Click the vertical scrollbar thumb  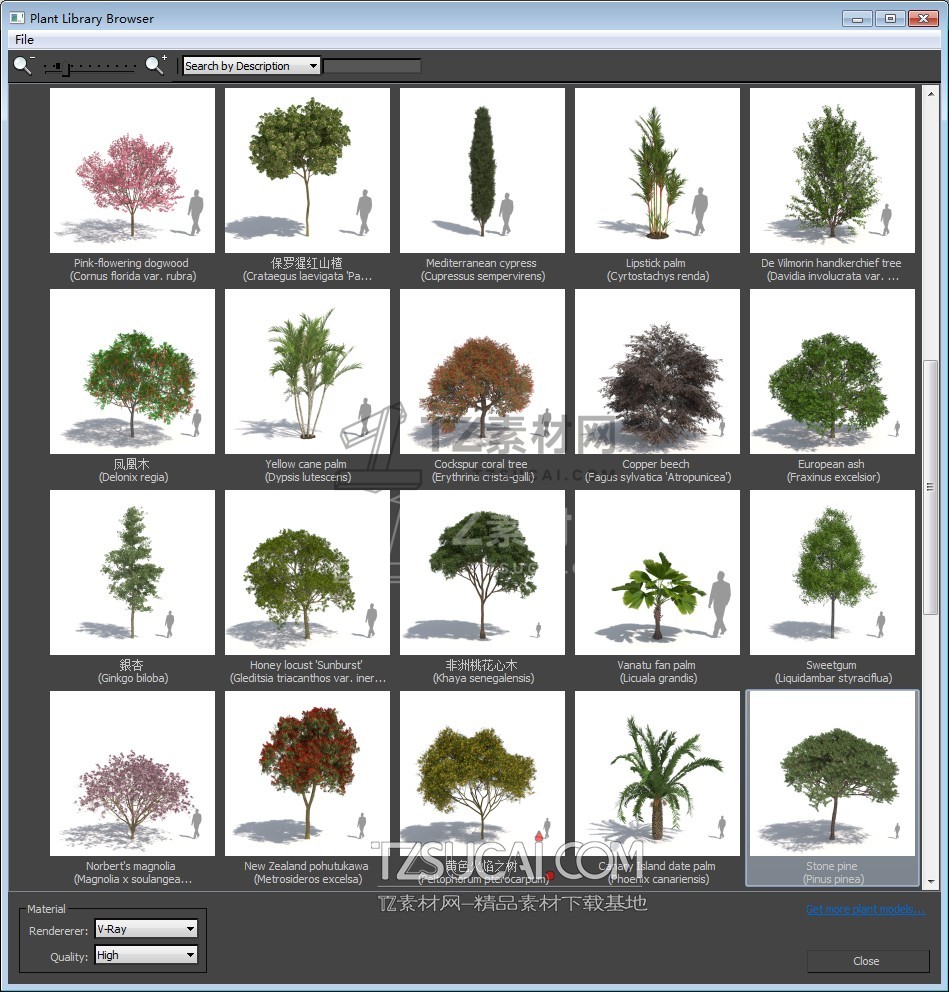[x=931, y=487]
